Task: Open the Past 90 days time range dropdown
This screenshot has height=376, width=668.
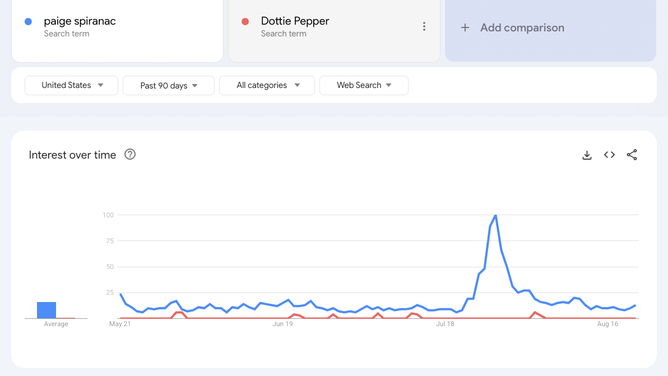Action: (169, 86)
